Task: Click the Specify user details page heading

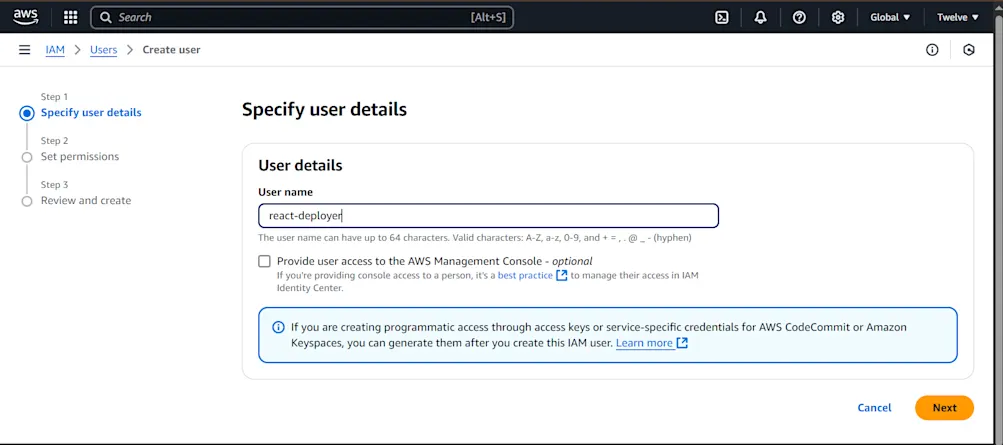Action: pos(324,109)
